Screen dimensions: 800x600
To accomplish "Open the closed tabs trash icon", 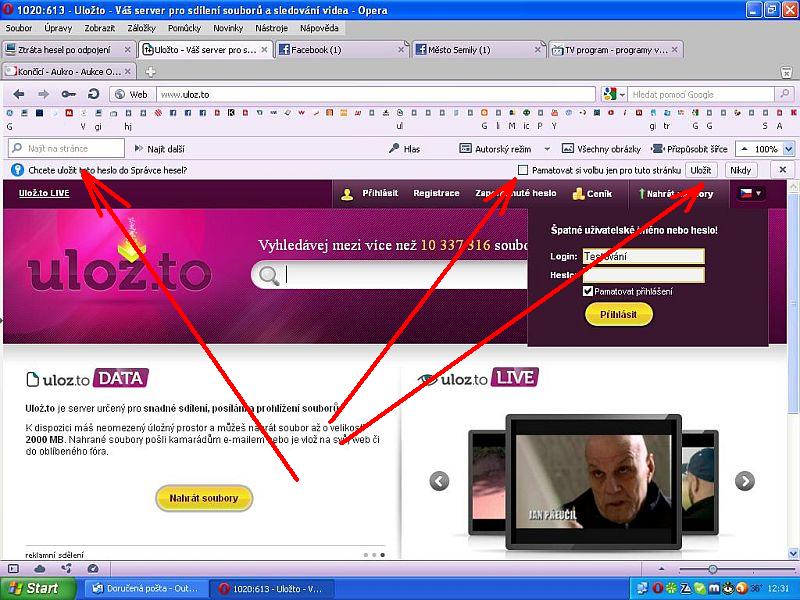I will [x=787, y=72].
